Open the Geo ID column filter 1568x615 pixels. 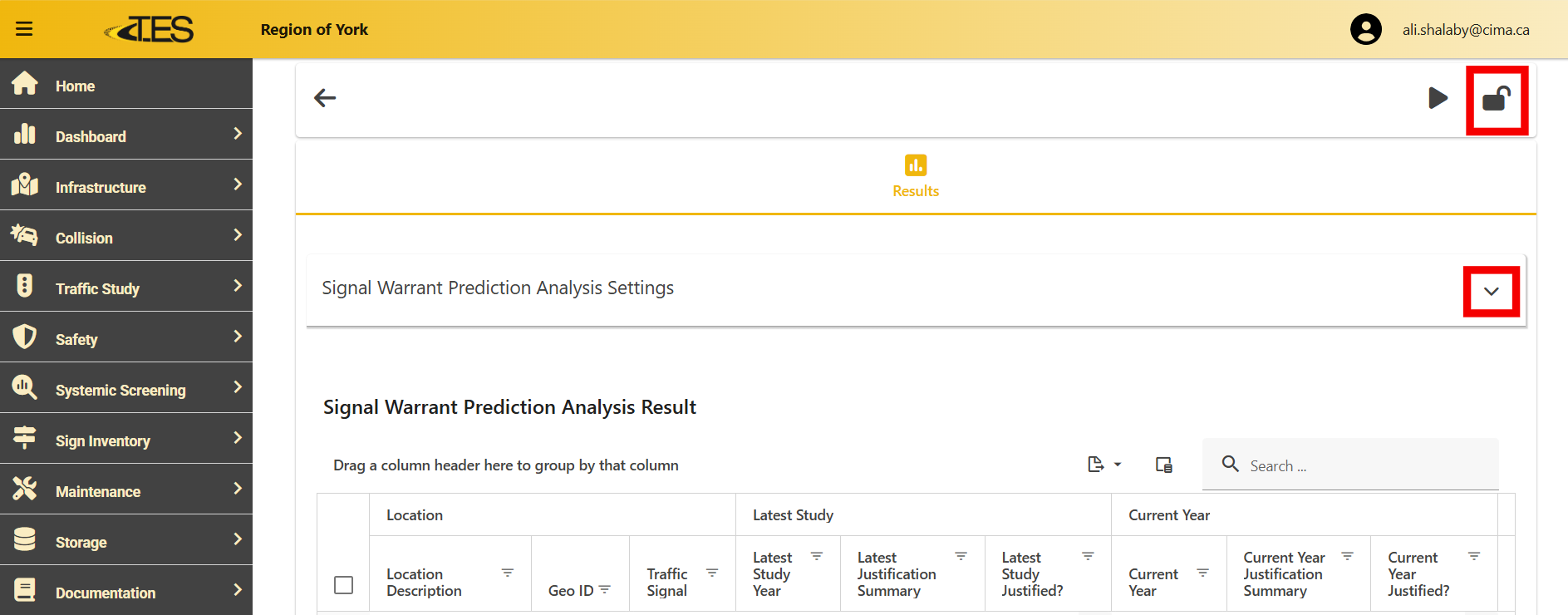point(605,590)
